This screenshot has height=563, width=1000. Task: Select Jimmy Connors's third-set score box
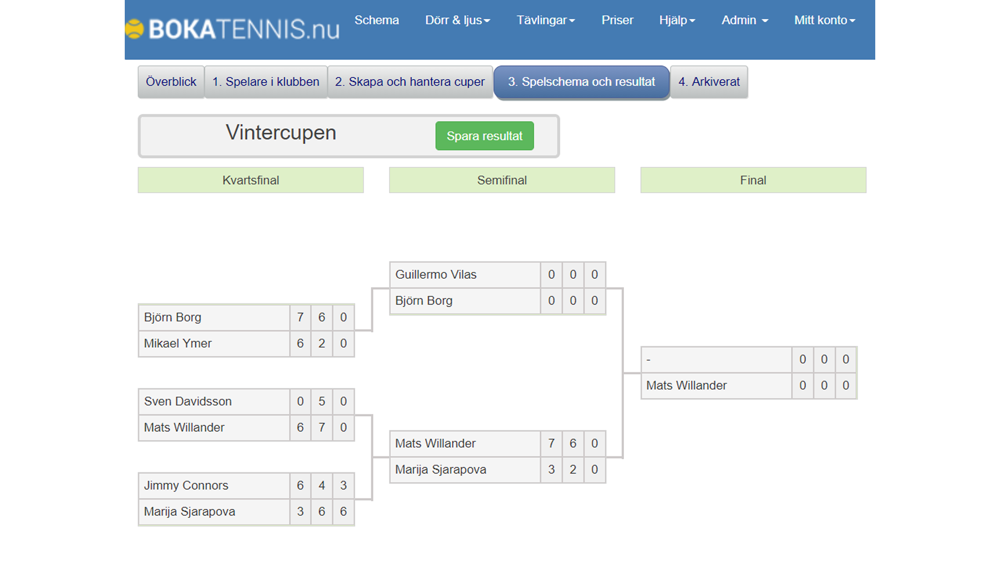click(x=343, y=486)
